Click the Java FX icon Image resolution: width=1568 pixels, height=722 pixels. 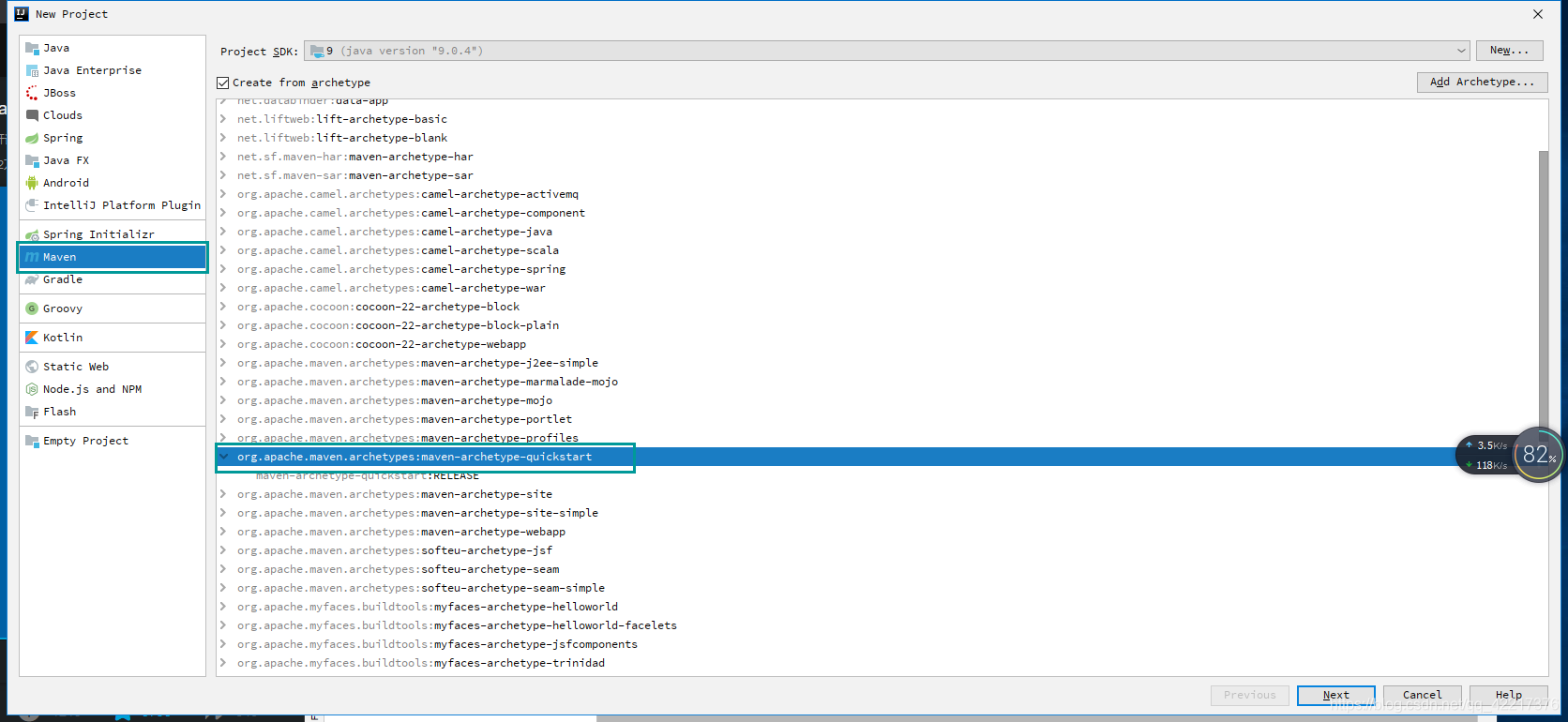[x=32, y=160]
